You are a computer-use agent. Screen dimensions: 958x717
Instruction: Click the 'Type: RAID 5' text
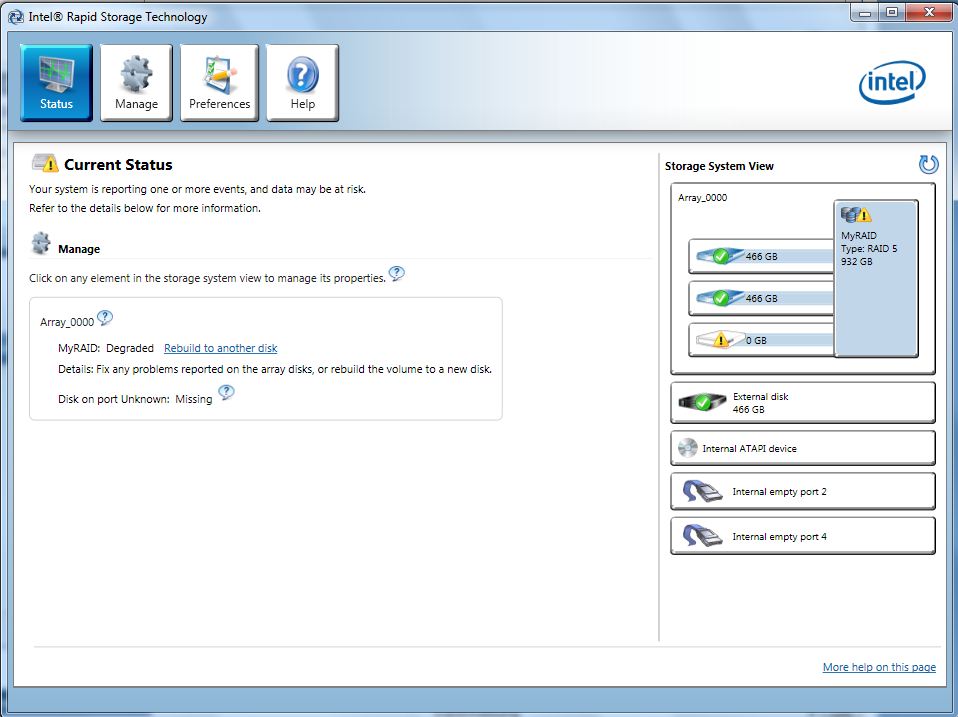click(869, 249)
